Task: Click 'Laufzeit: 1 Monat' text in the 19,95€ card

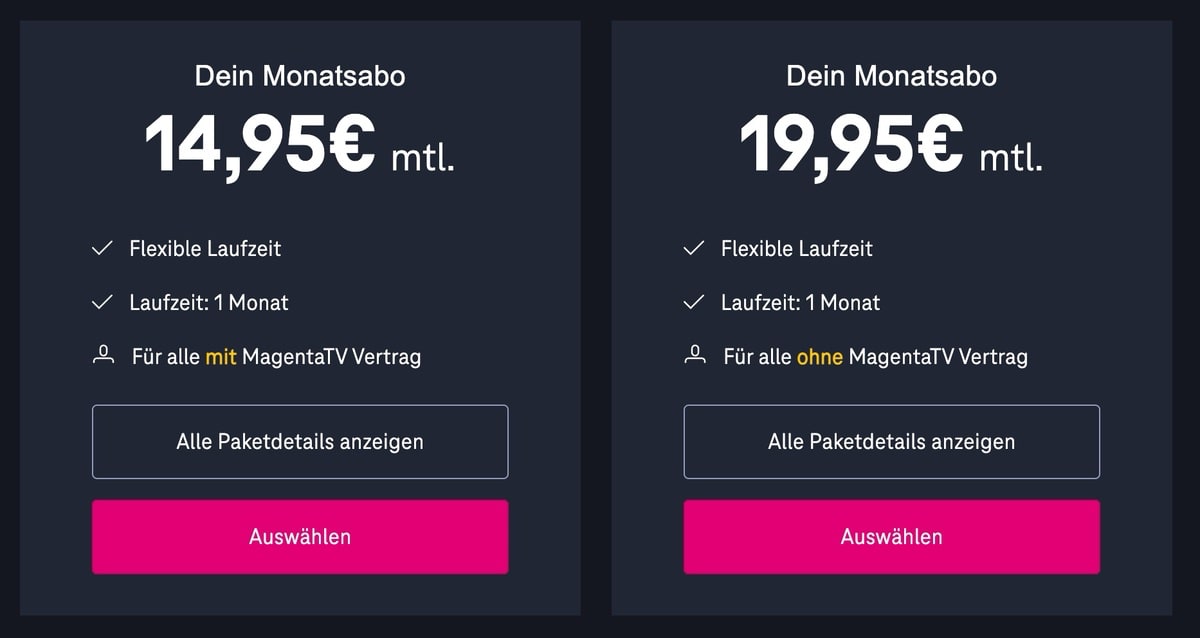Action: [x=801, y=303]
